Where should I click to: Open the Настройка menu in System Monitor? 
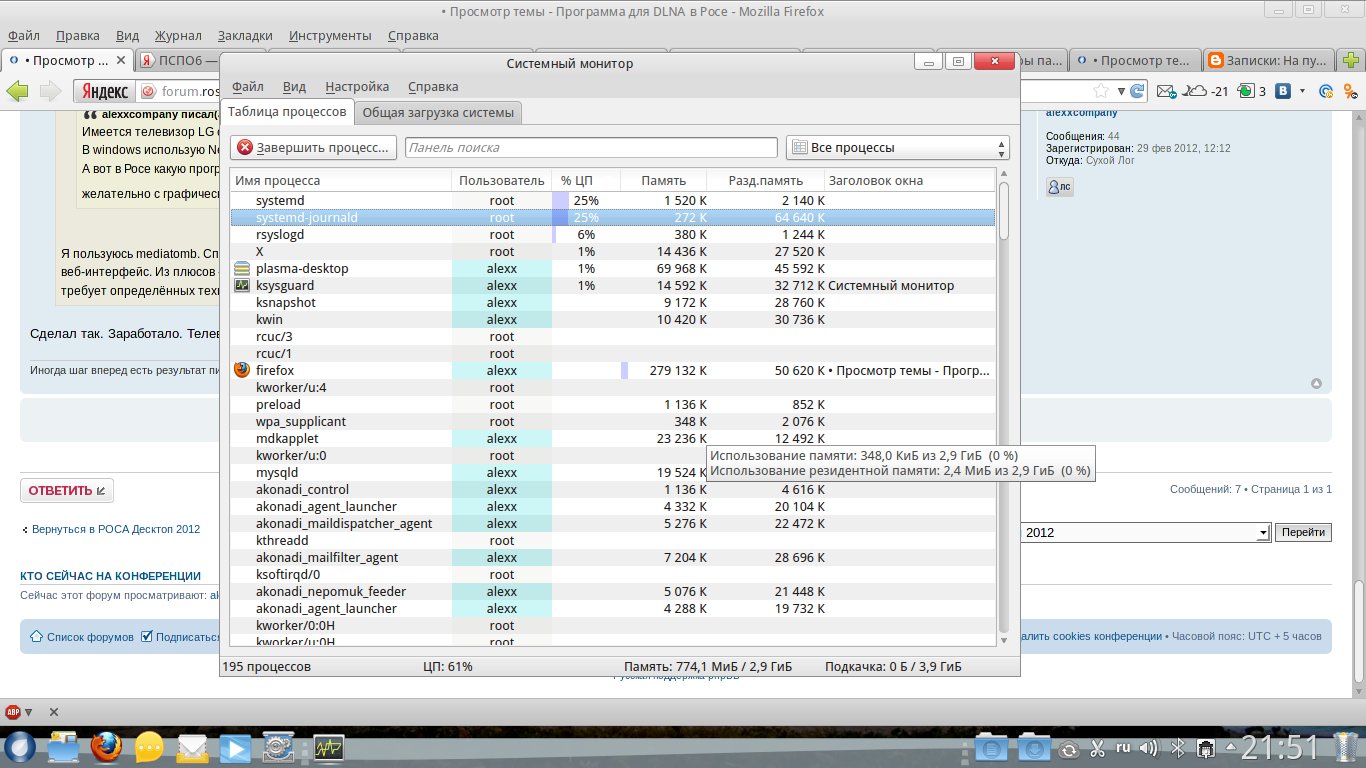coord(357,87)
